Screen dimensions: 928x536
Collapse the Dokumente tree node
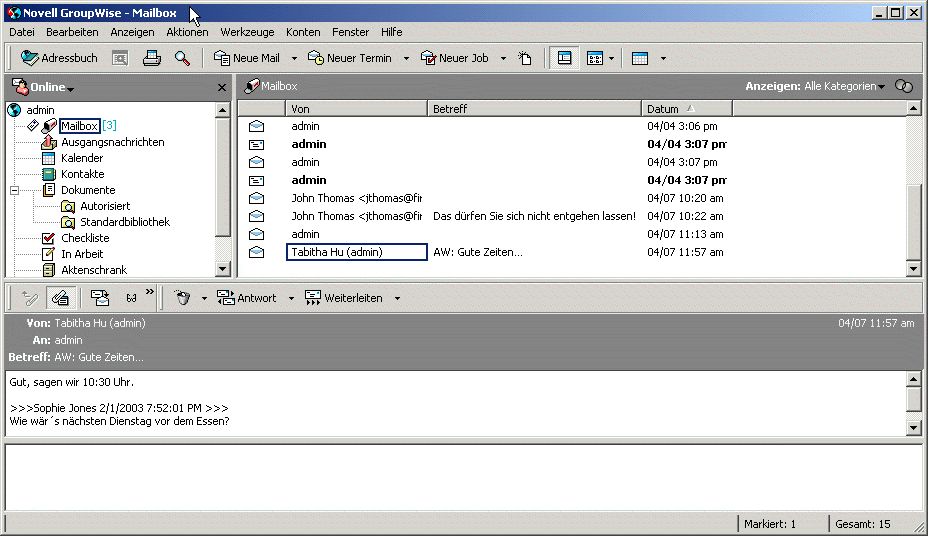click(x=15, y=190)
